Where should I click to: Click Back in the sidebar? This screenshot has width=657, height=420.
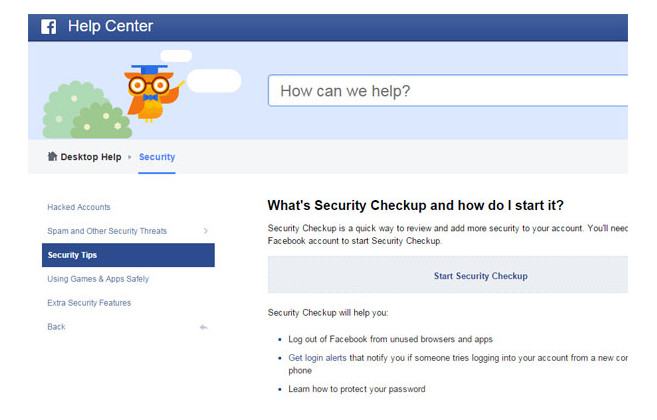click(56, 327)
